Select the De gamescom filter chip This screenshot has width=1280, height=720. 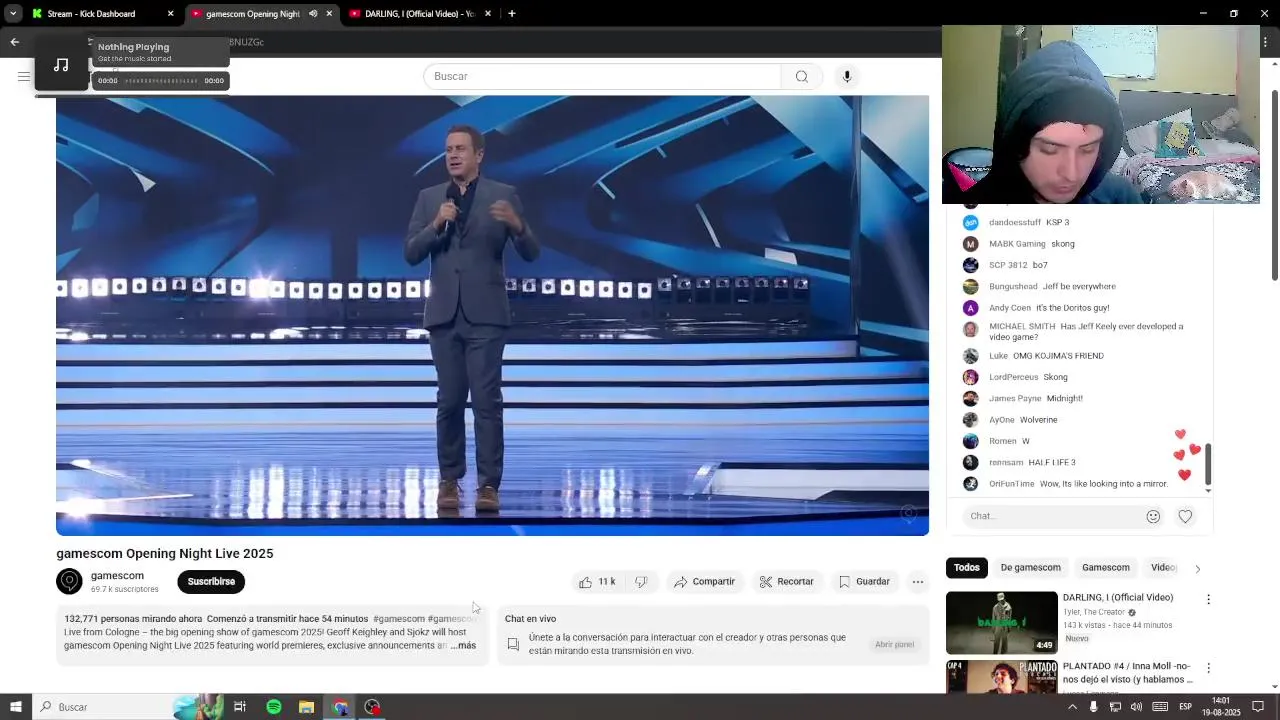point(1030,567)
